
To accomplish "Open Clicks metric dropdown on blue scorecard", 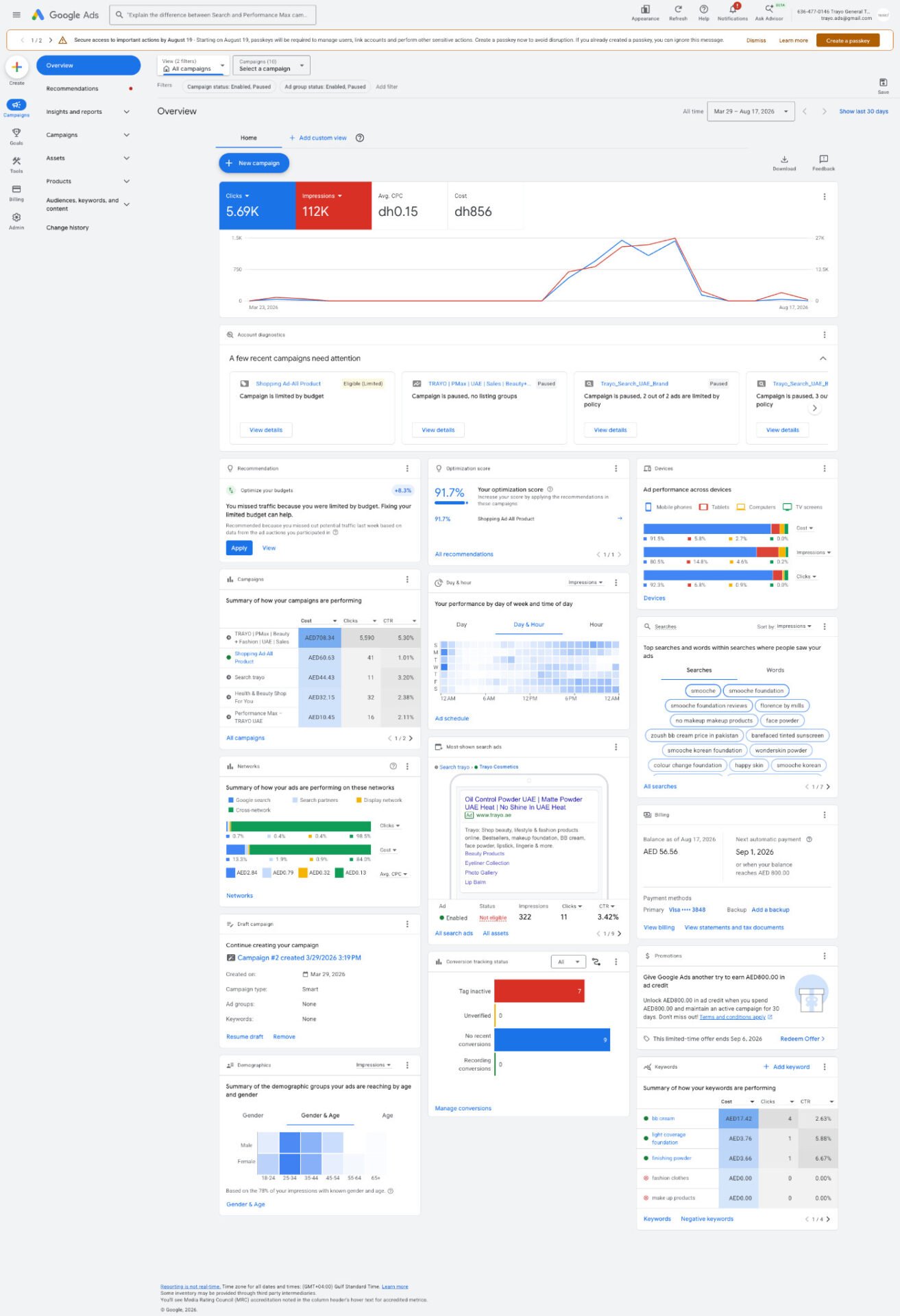I will [238, 196].
